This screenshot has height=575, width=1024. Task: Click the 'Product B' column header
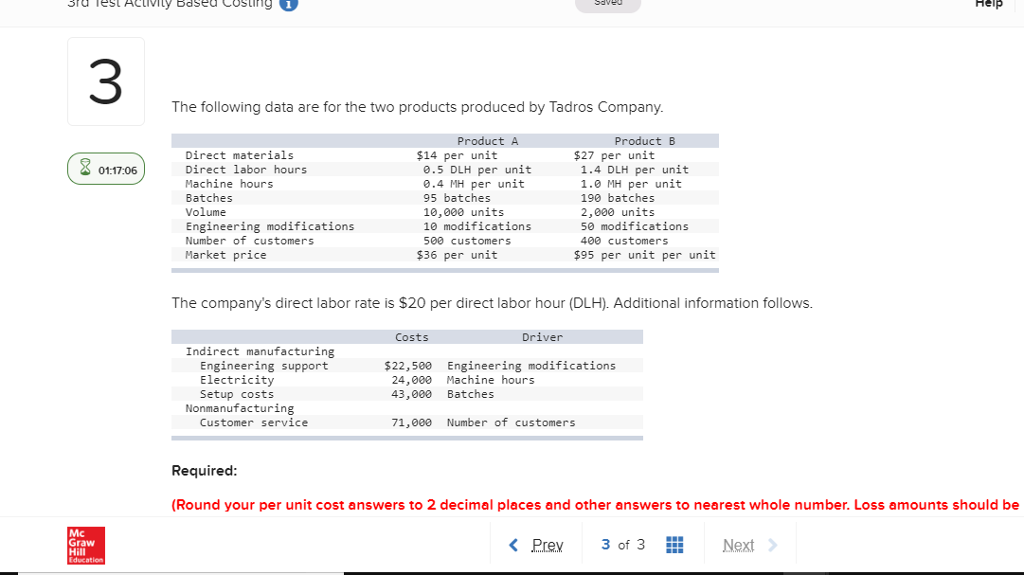tap(645, 141)
